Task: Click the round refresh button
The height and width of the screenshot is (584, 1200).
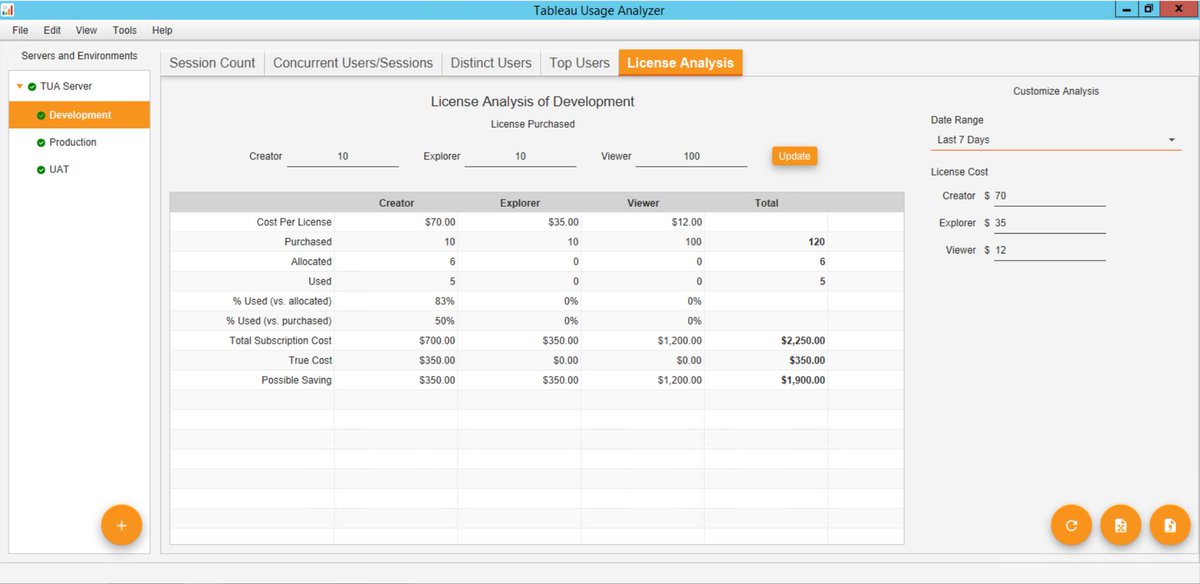Action: point(1071,525)
